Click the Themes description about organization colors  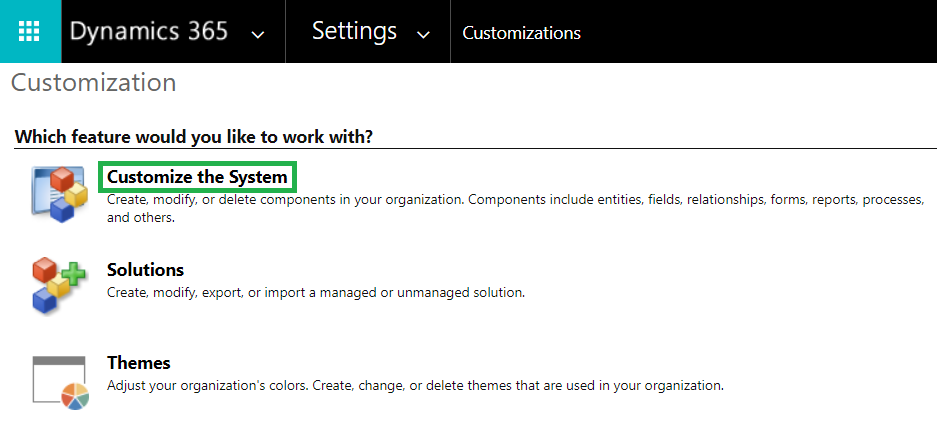414,385
